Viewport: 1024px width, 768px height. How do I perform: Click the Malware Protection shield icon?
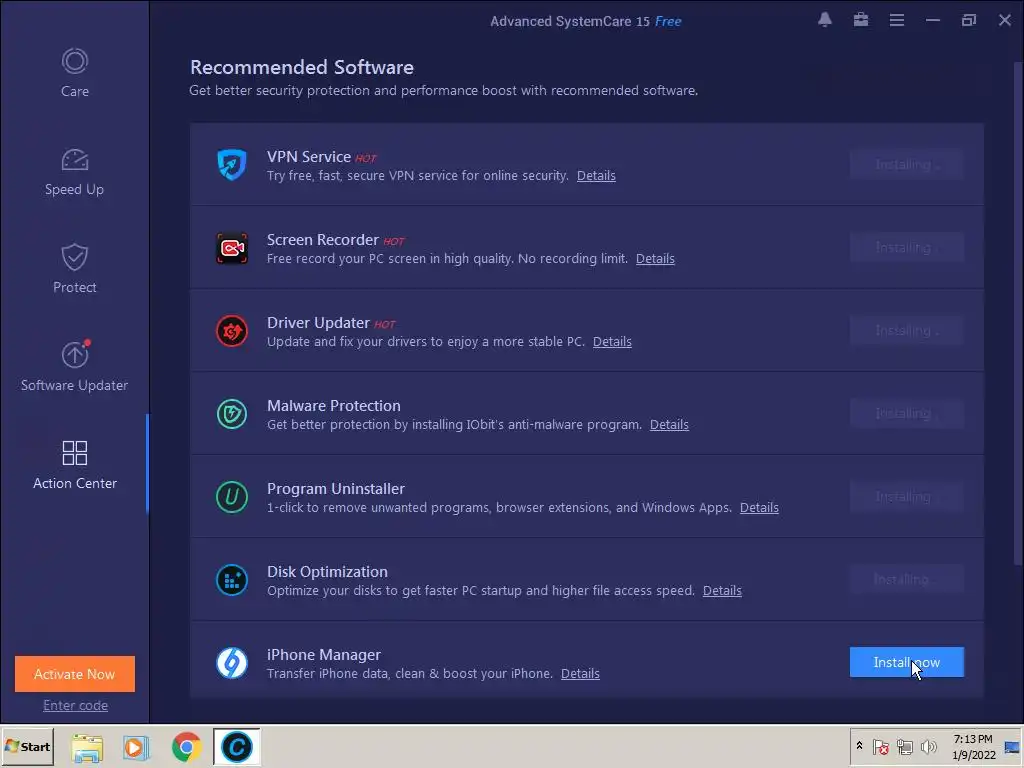[x=232, y=414]
